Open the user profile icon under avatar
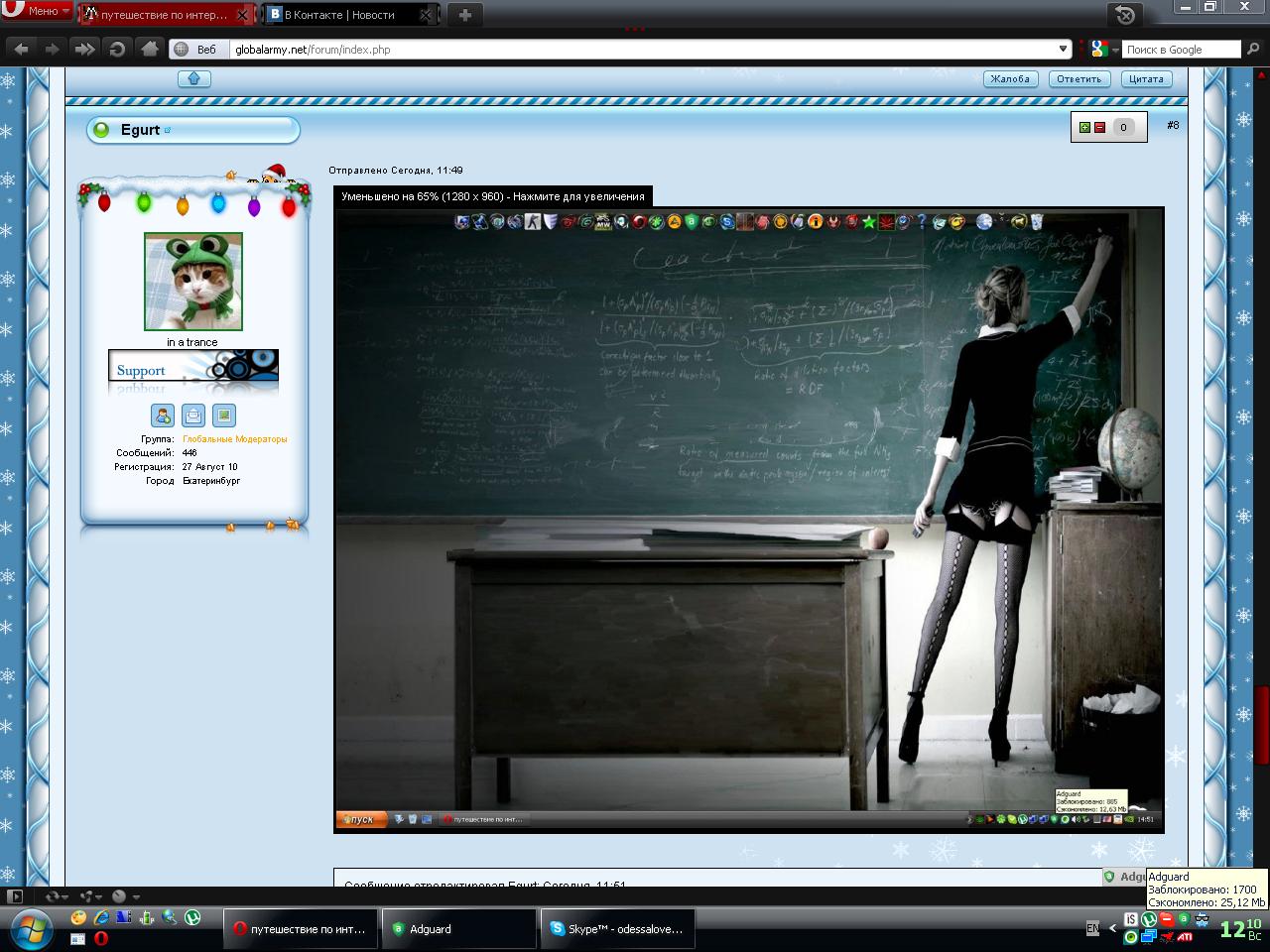Viewport: 1270px width, 952px height. click(163, 416)
